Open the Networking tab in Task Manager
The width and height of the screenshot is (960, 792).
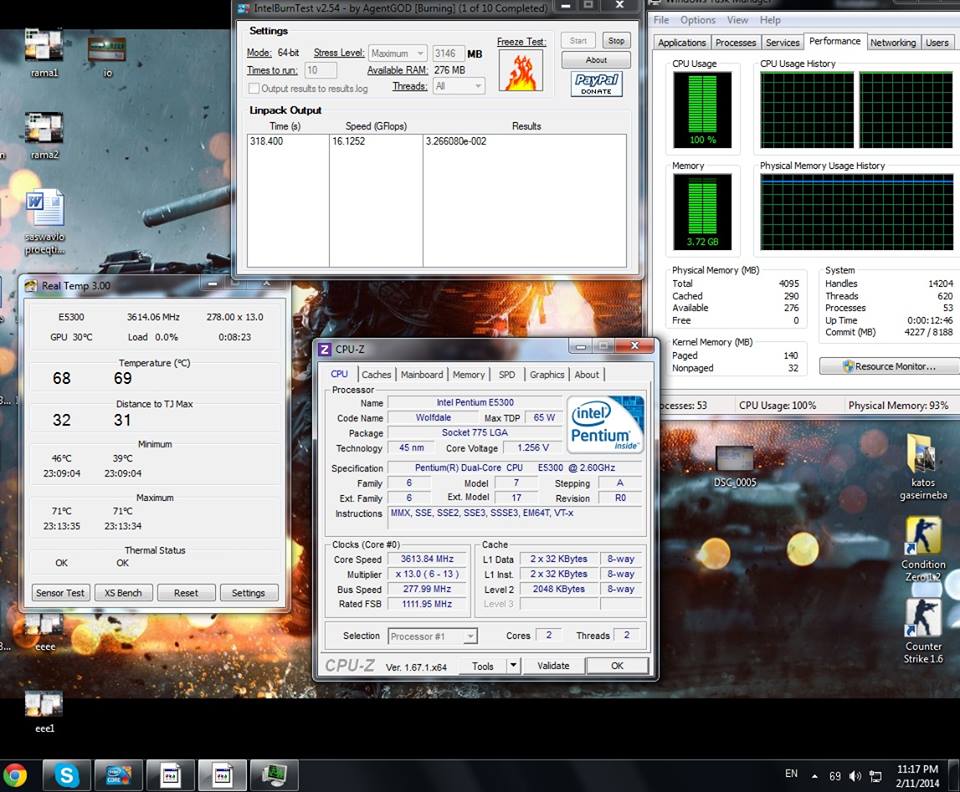point(892,43)
